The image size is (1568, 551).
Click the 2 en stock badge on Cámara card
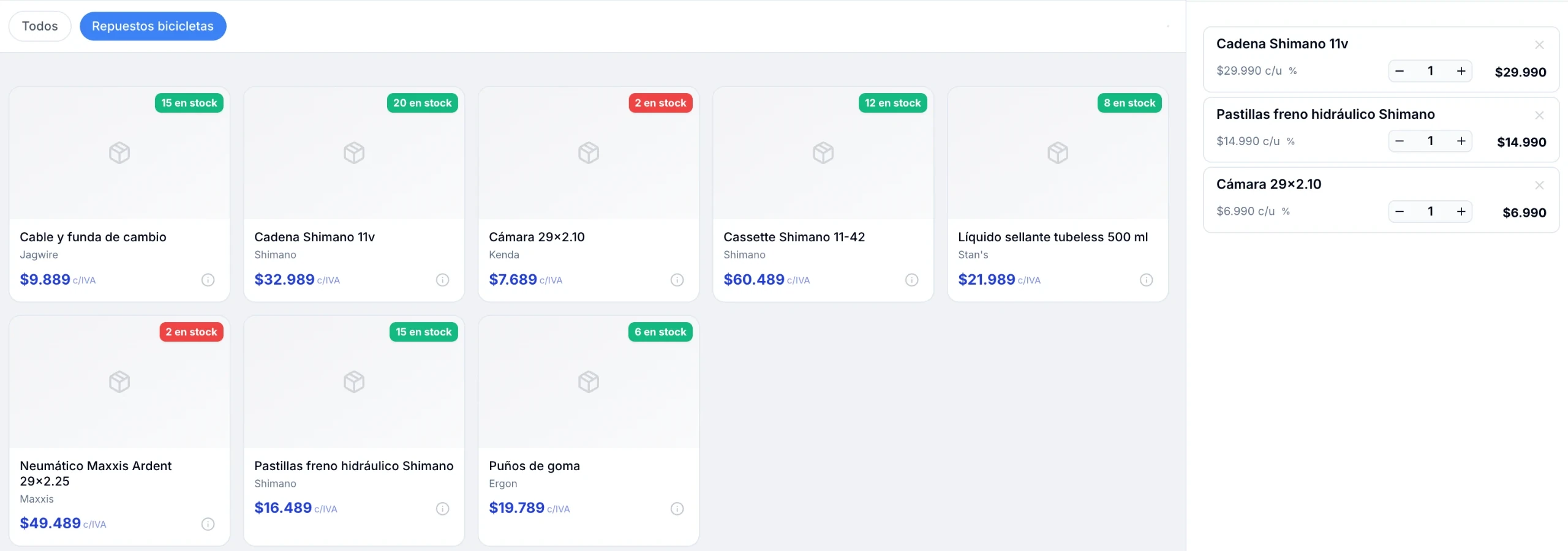(x=660, y=103)
